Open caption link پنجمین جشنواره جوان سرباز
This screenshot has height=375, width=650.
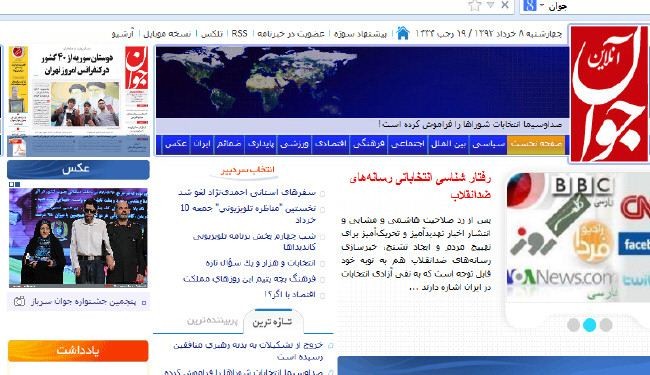[83, 302]
